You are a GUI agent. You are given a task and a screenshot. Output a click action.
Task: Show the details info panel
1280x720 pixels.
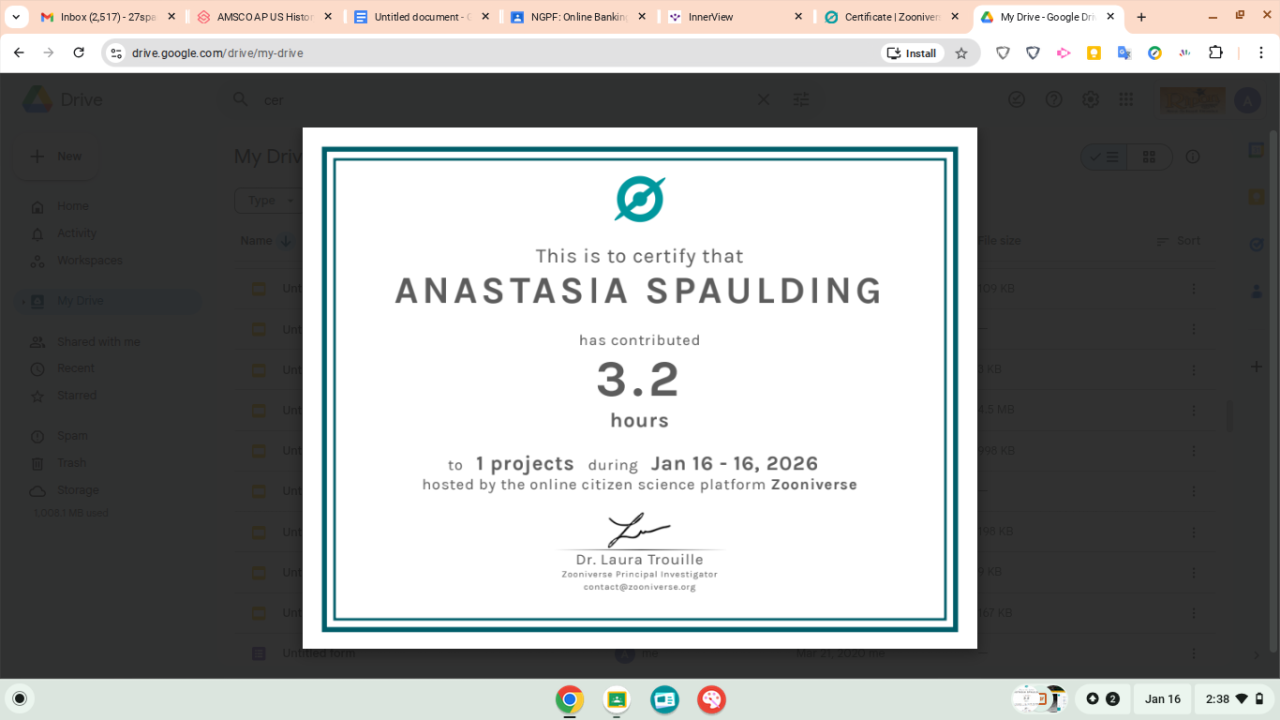(1192, 157)
